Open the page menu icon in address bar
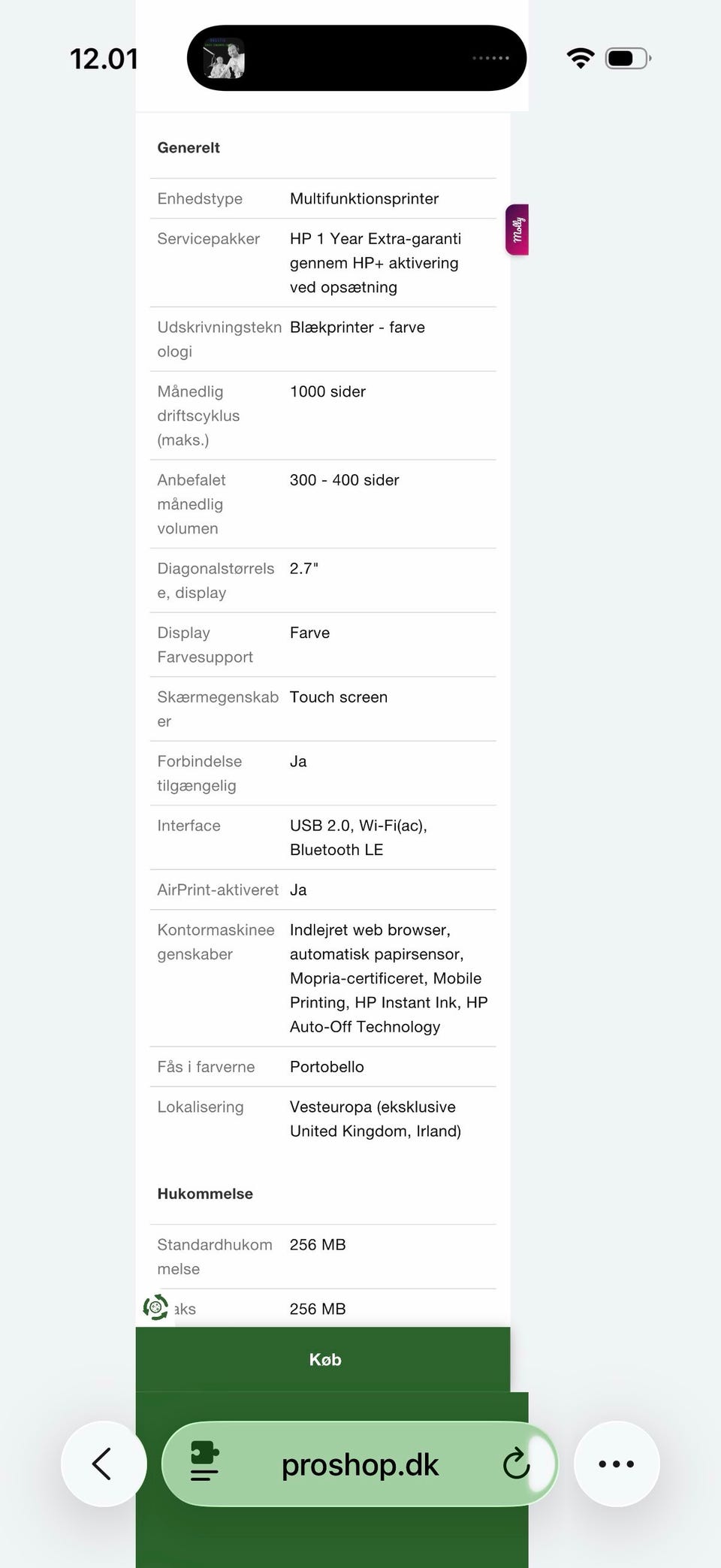The height and width of the screenshot is (1568, 721). tap(204, 1462)
